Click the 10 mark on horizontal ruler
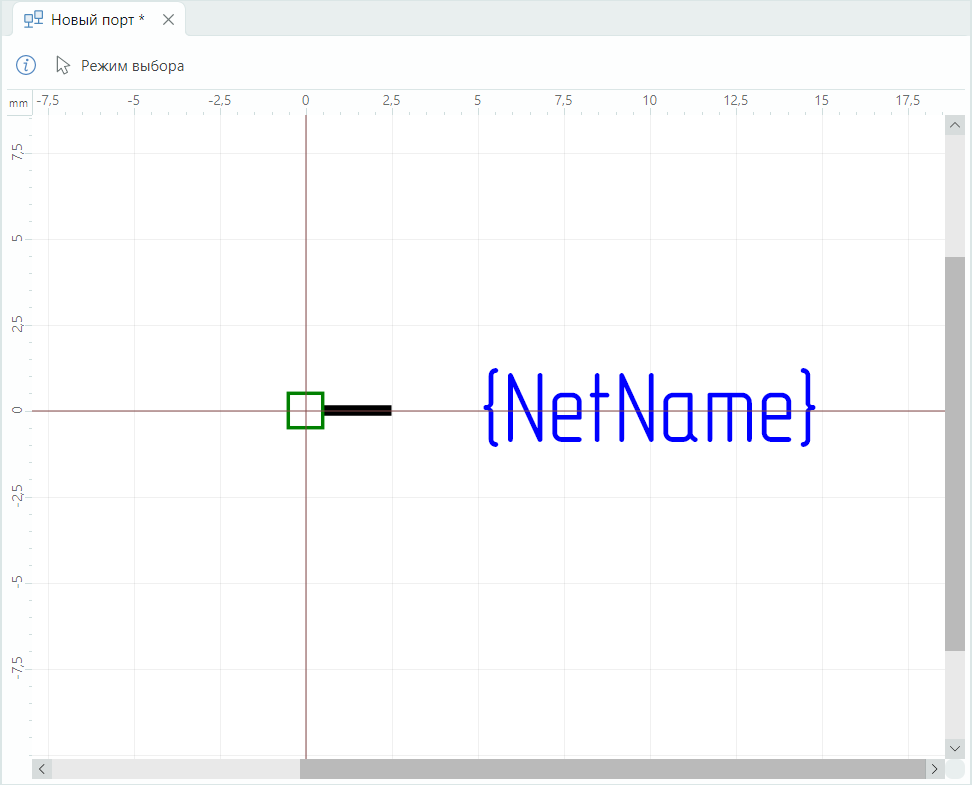 coord(650,100)
